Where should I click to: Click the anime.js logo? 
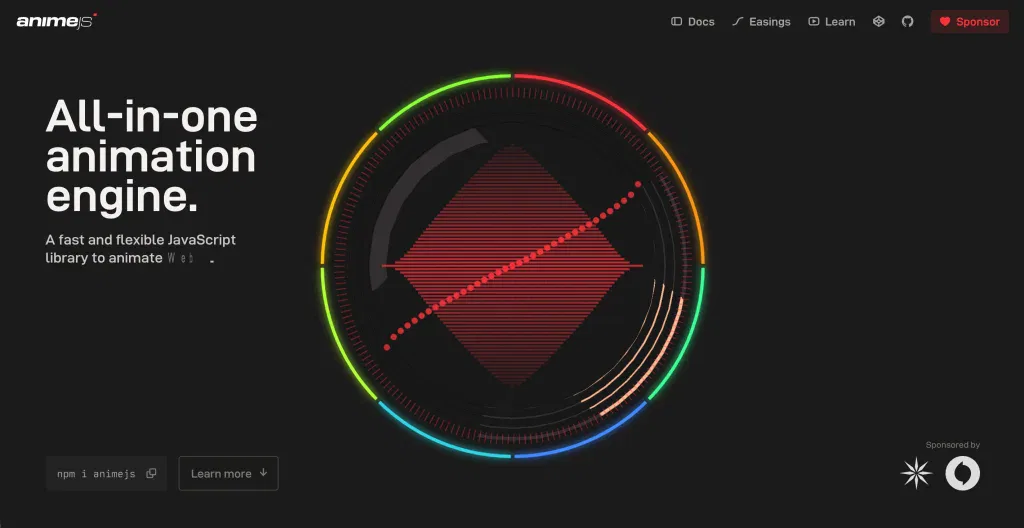click(56, 21)
